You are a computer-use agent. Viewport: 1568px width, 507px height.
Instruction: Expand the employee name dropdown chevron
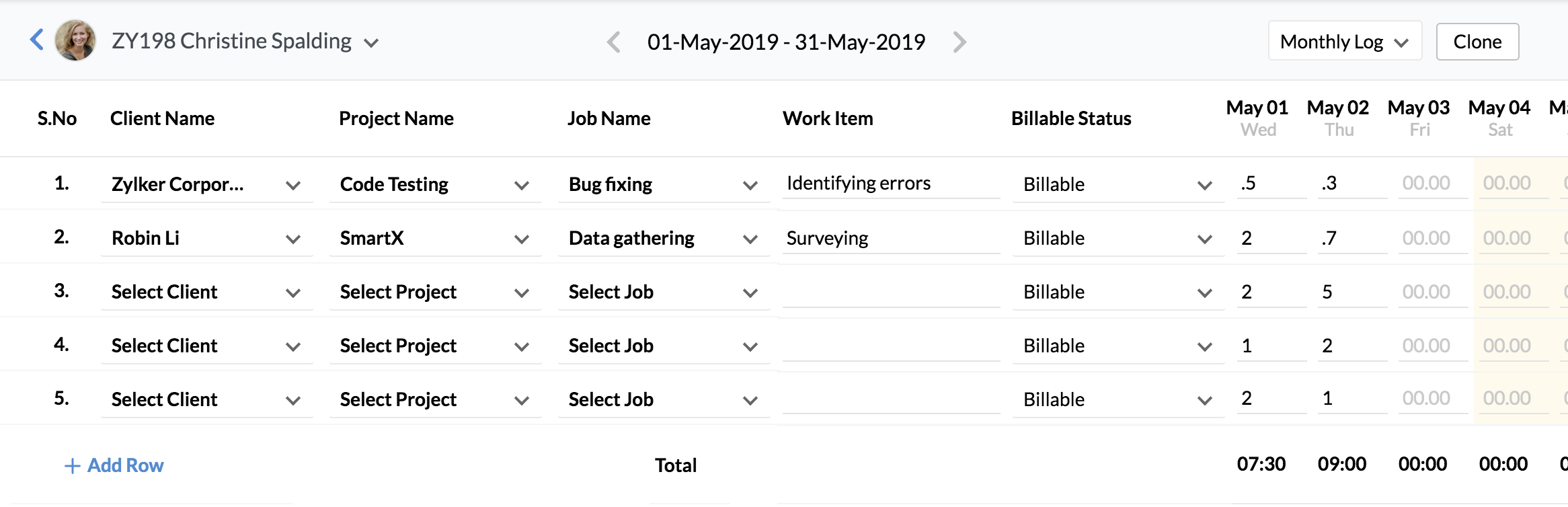tap(370, 43)
